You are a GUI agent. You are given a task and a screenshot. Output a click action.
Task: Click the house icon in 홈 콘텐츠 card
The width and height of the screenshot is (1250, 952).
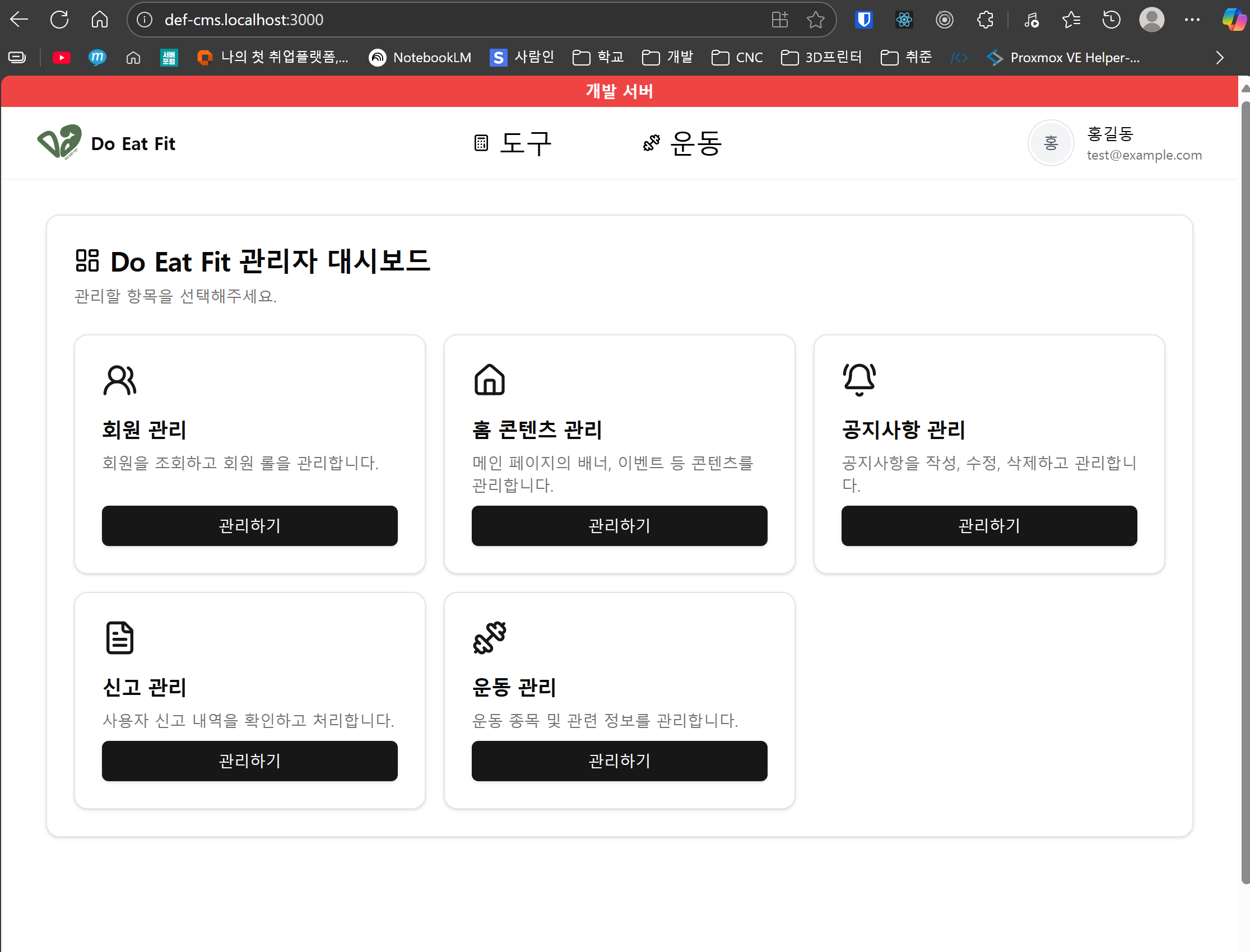click(x=489, y=379)
